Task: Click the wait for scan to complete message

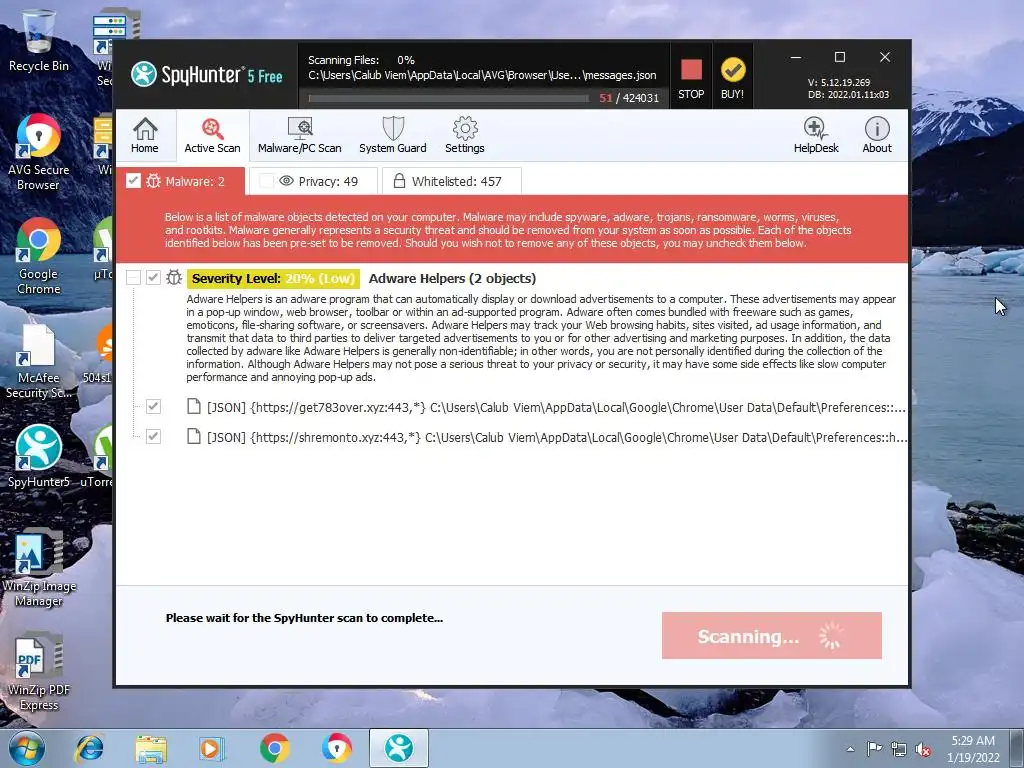Action: click(304, 618)
